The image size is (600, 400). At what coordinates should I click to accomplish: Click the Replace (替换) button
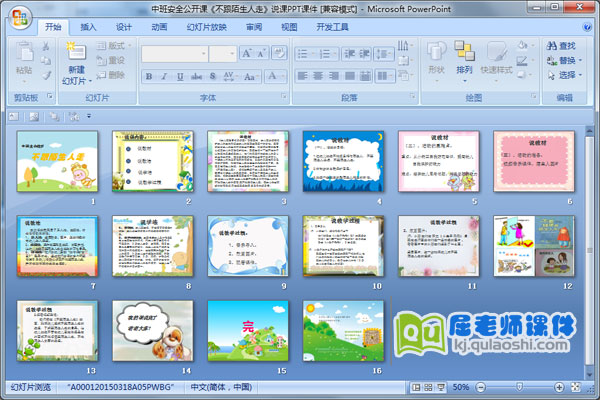pos(566,60)
